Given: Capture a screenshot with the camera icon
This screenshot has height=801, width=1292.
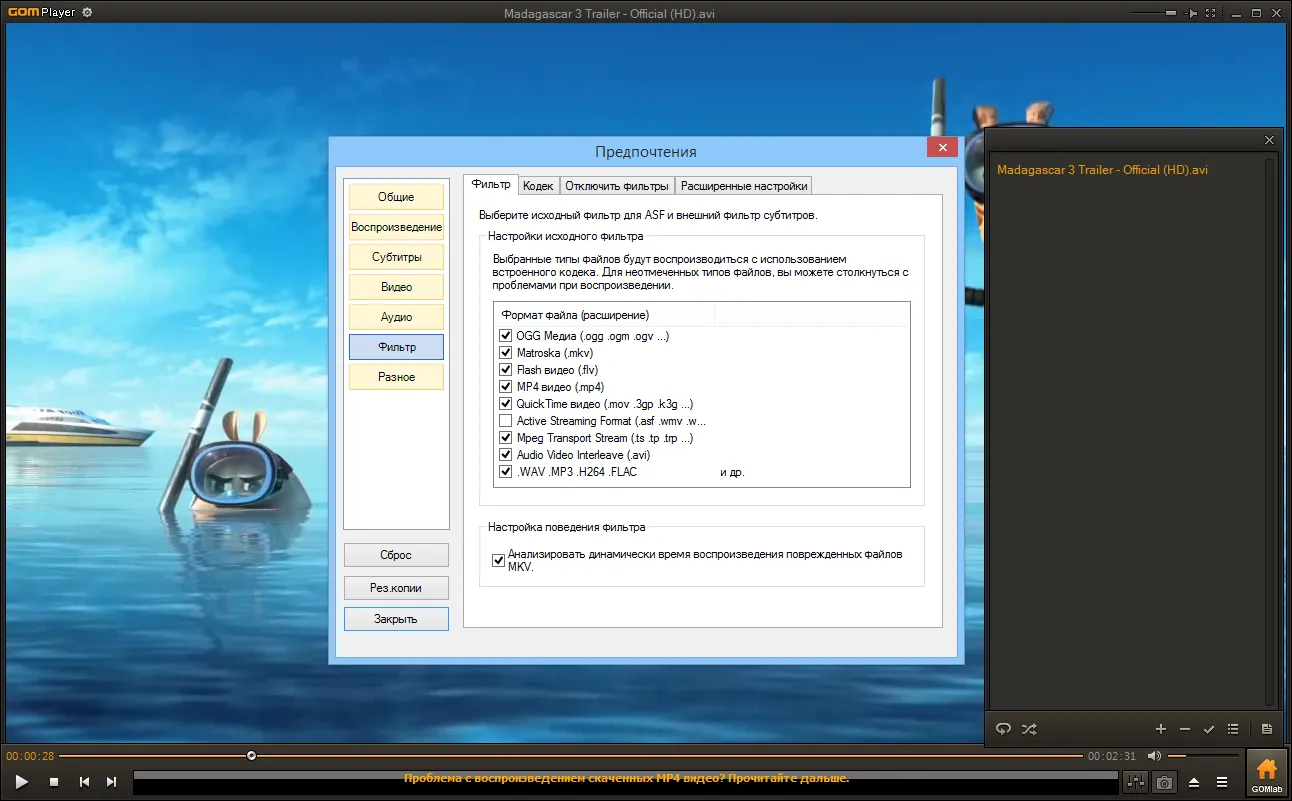Looking at the screenshot, I should tap(1164, 782).
